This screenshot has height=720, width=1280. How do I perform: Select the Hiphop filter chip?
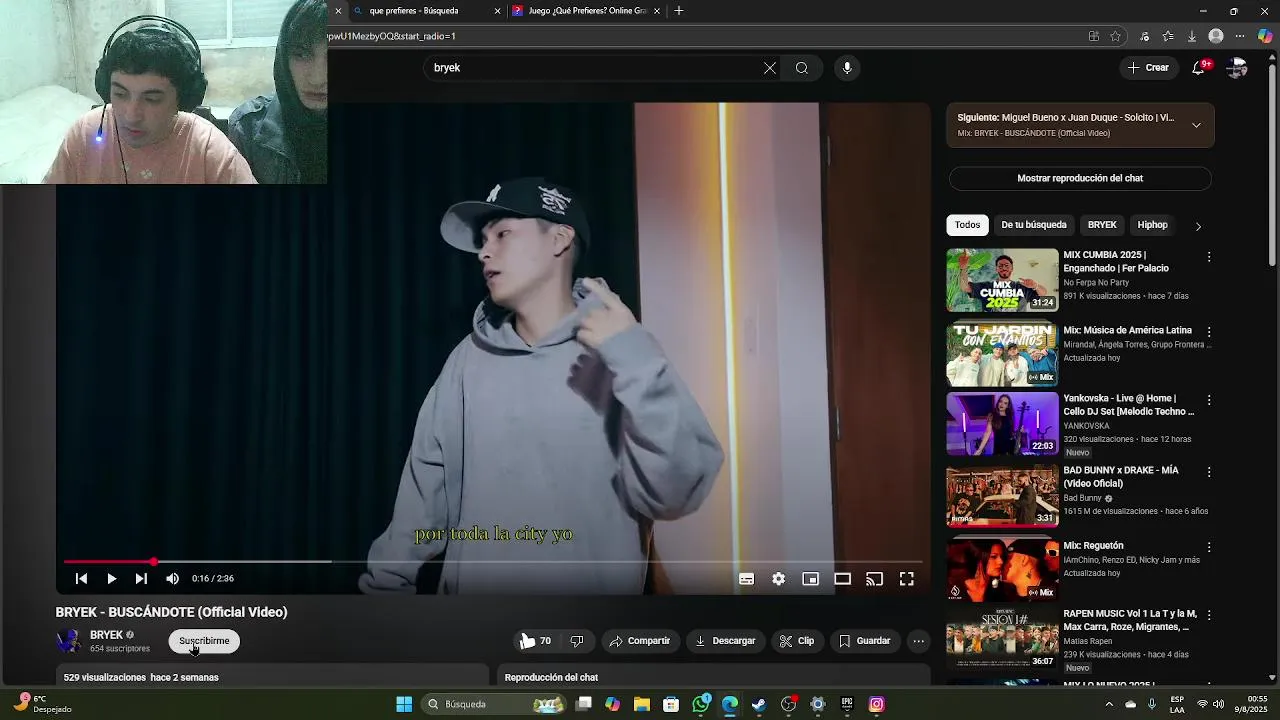[1152, 225]
